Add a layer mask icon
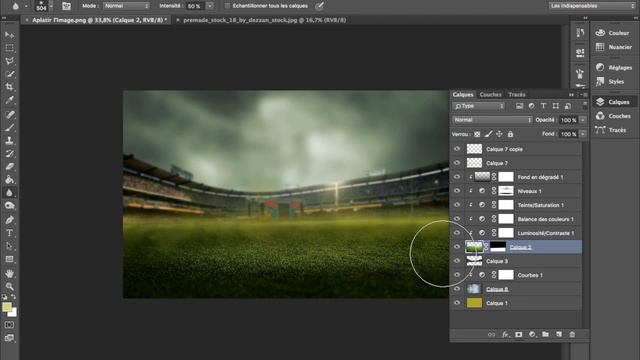Image resolution: width=640 pixels, height=360 pixels. point(518,334)
